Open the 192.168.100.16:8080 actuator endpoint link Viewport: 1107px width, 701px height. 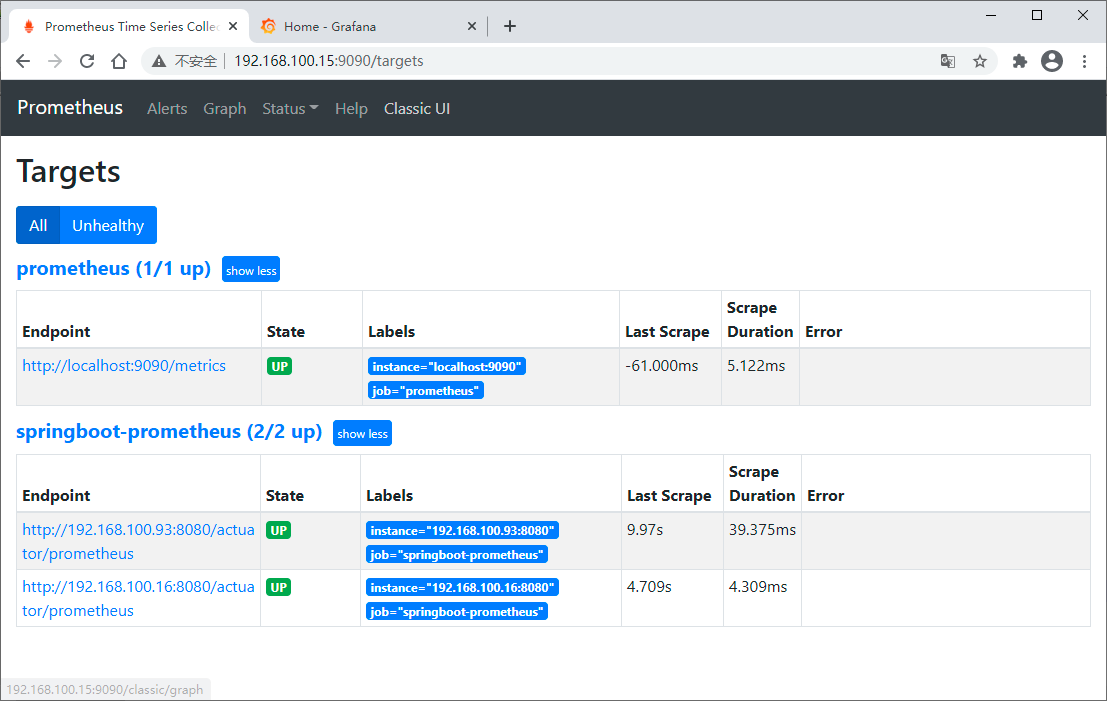(138, 599)
